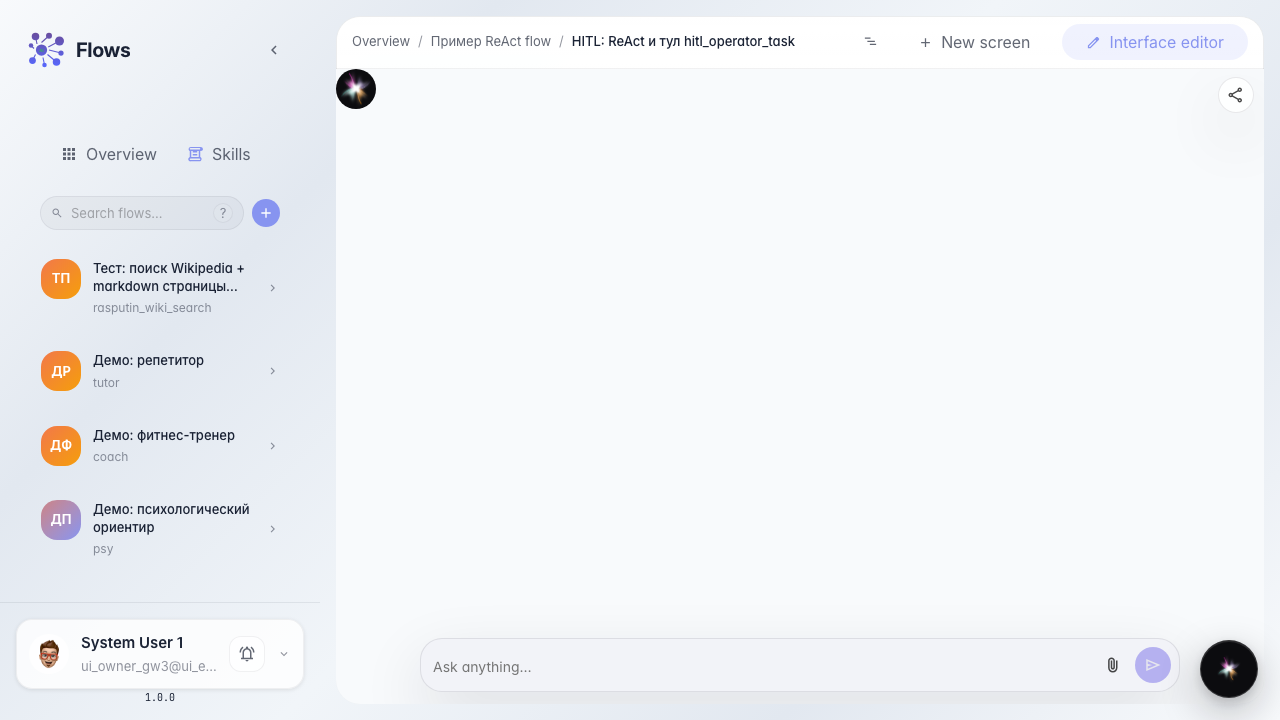The width and height of the screenshot is (1280, 720).
Task: Click the ТП flow avatar badge
Action: [61, 279]
